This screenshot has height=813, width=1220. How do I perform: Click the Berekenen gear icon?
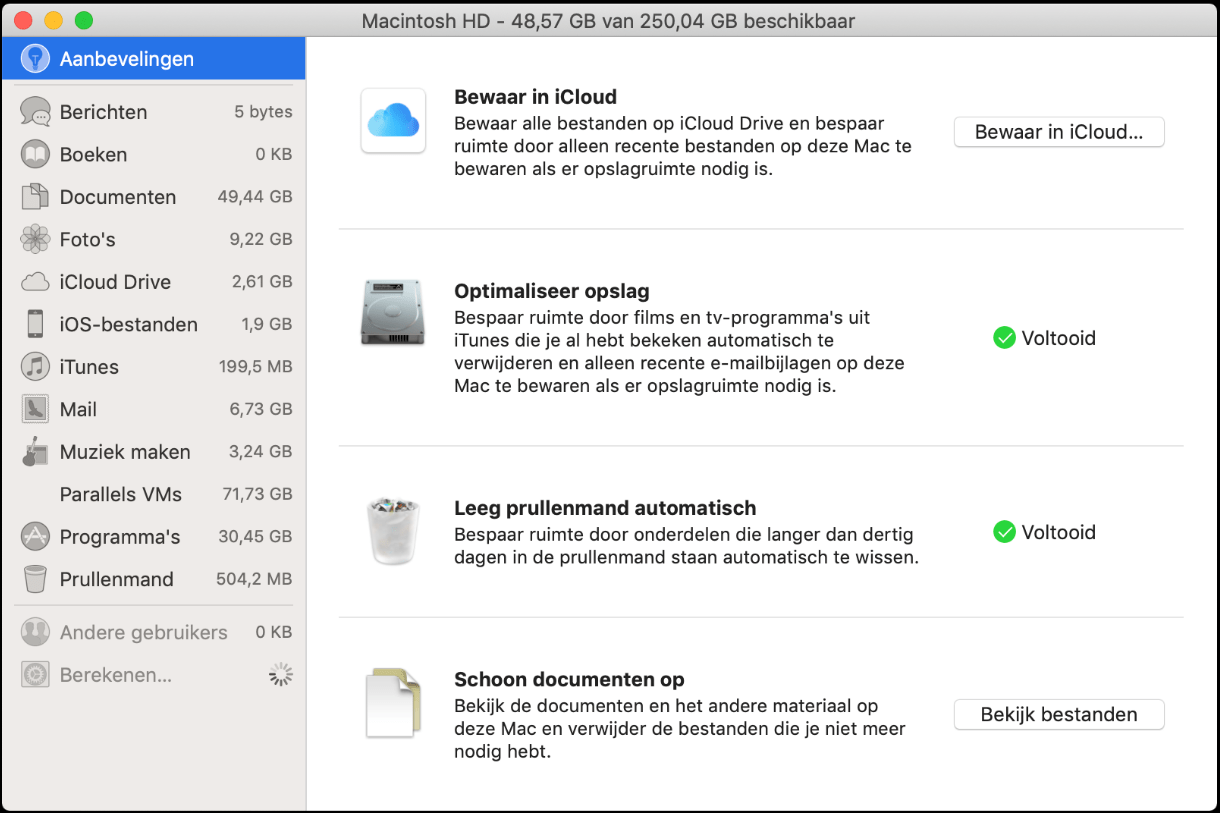[x=35, y=675]
